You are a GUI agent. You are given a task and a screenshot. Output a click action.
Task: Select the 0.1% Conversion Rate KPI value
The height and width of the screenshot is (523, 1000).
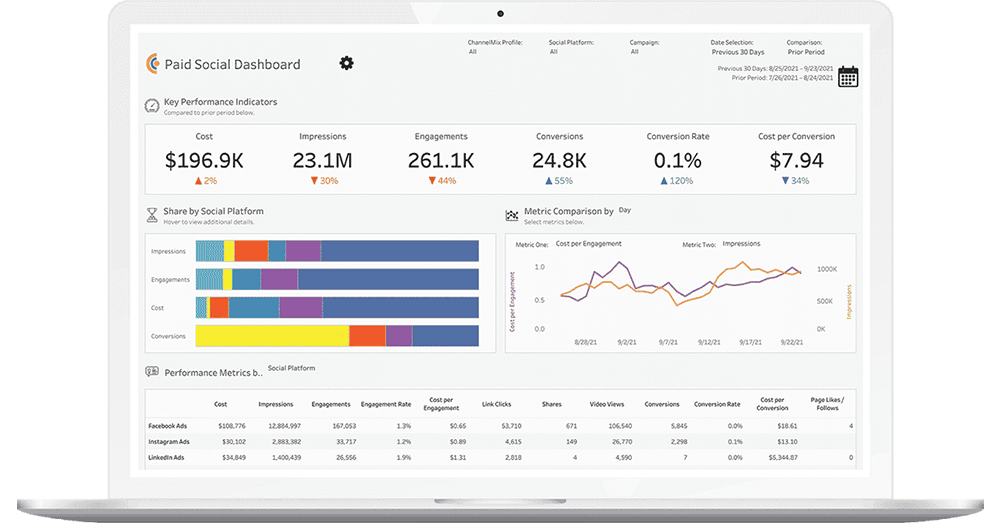678,160
